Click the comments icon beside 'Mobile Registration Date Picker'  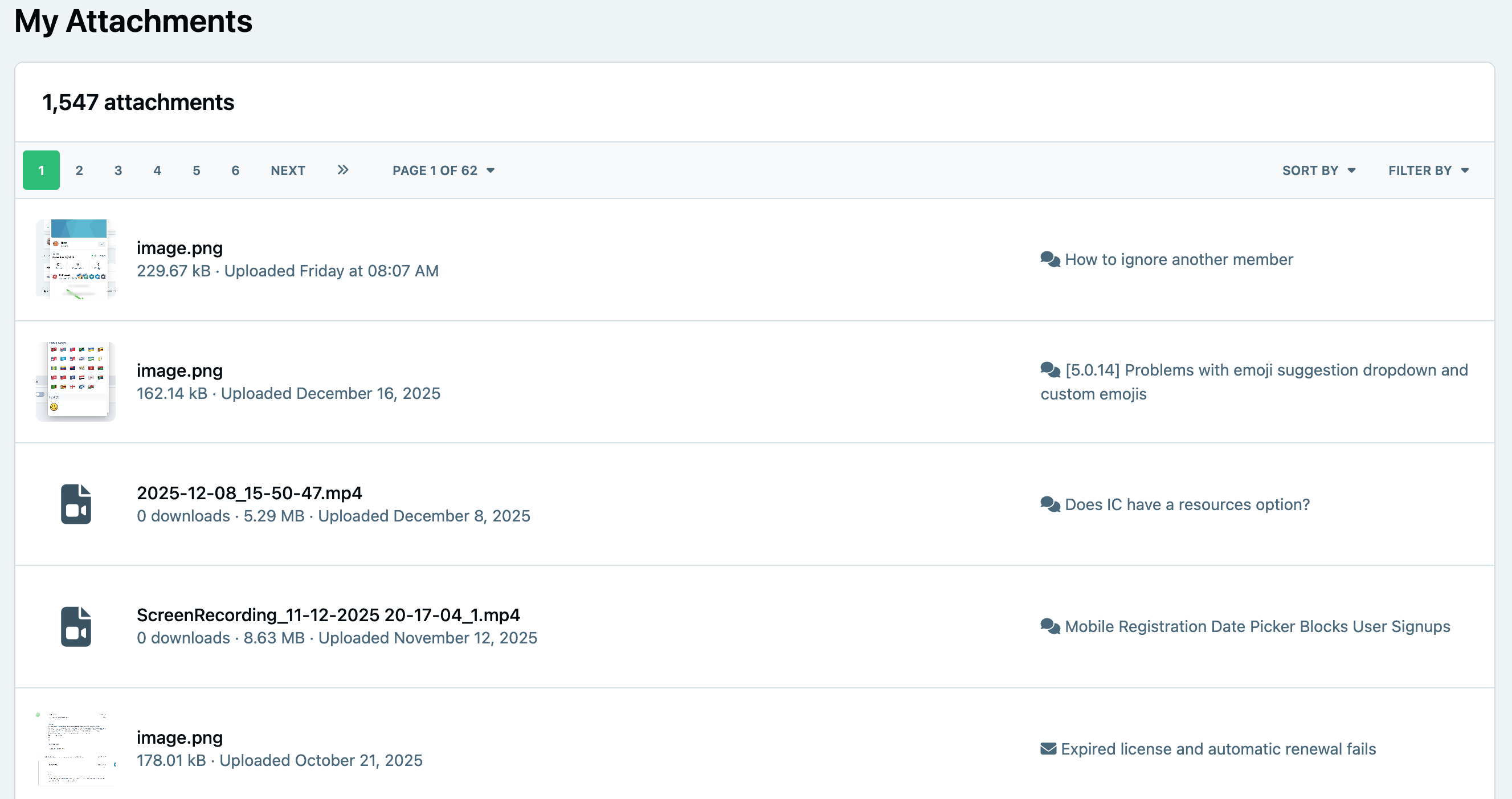(1050, 626)
